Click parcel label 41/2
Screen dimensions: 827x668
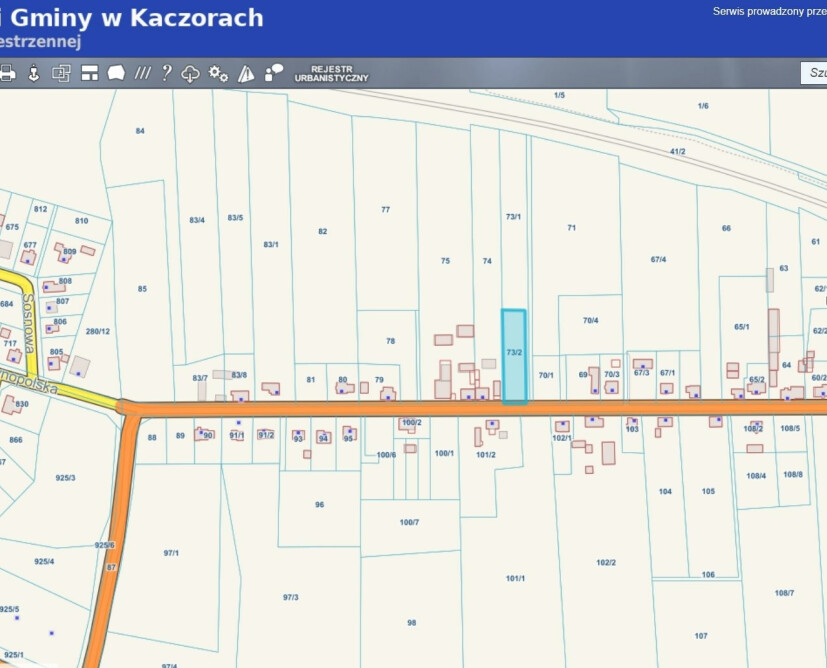tap(678, 151)
